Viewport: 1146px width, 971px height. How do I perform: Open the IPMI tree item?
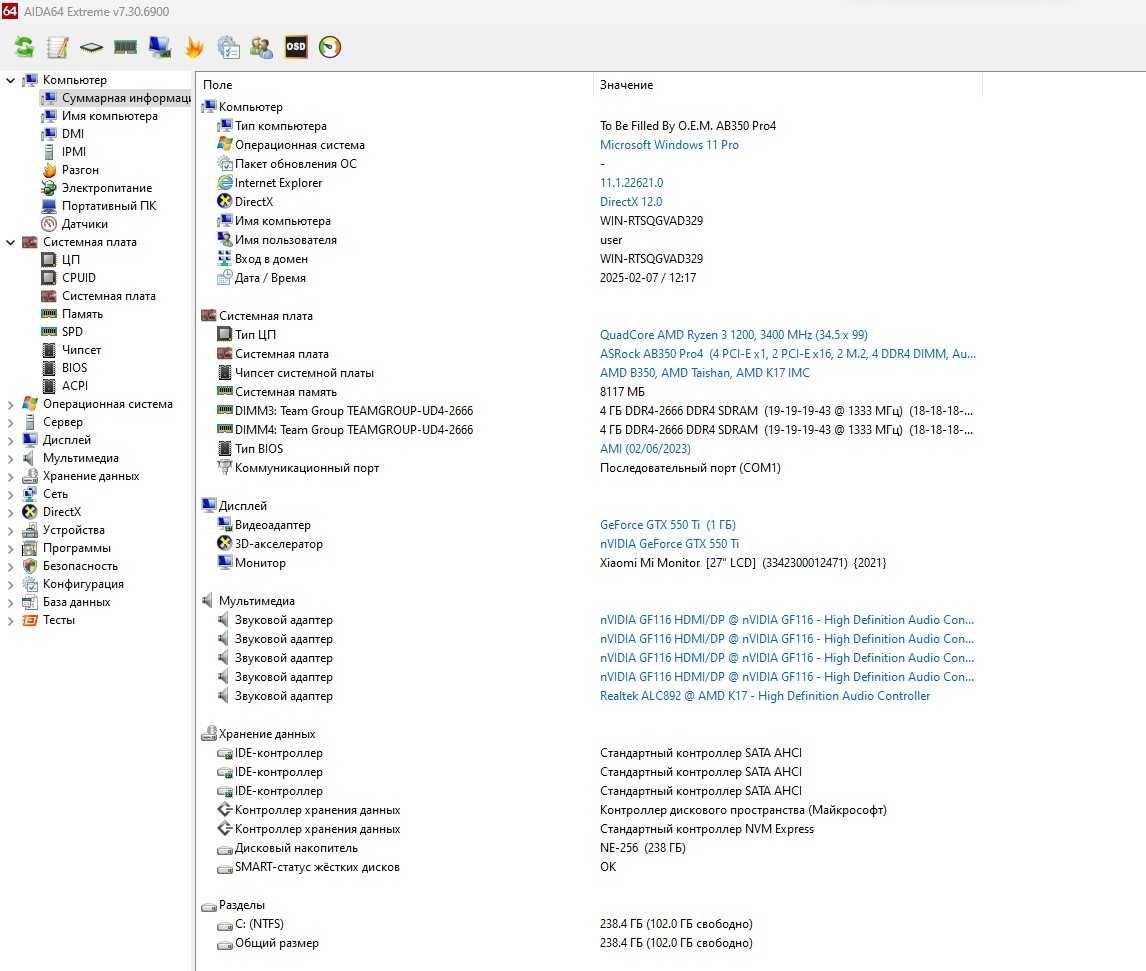pyautogui.click(x=74, y=152)
